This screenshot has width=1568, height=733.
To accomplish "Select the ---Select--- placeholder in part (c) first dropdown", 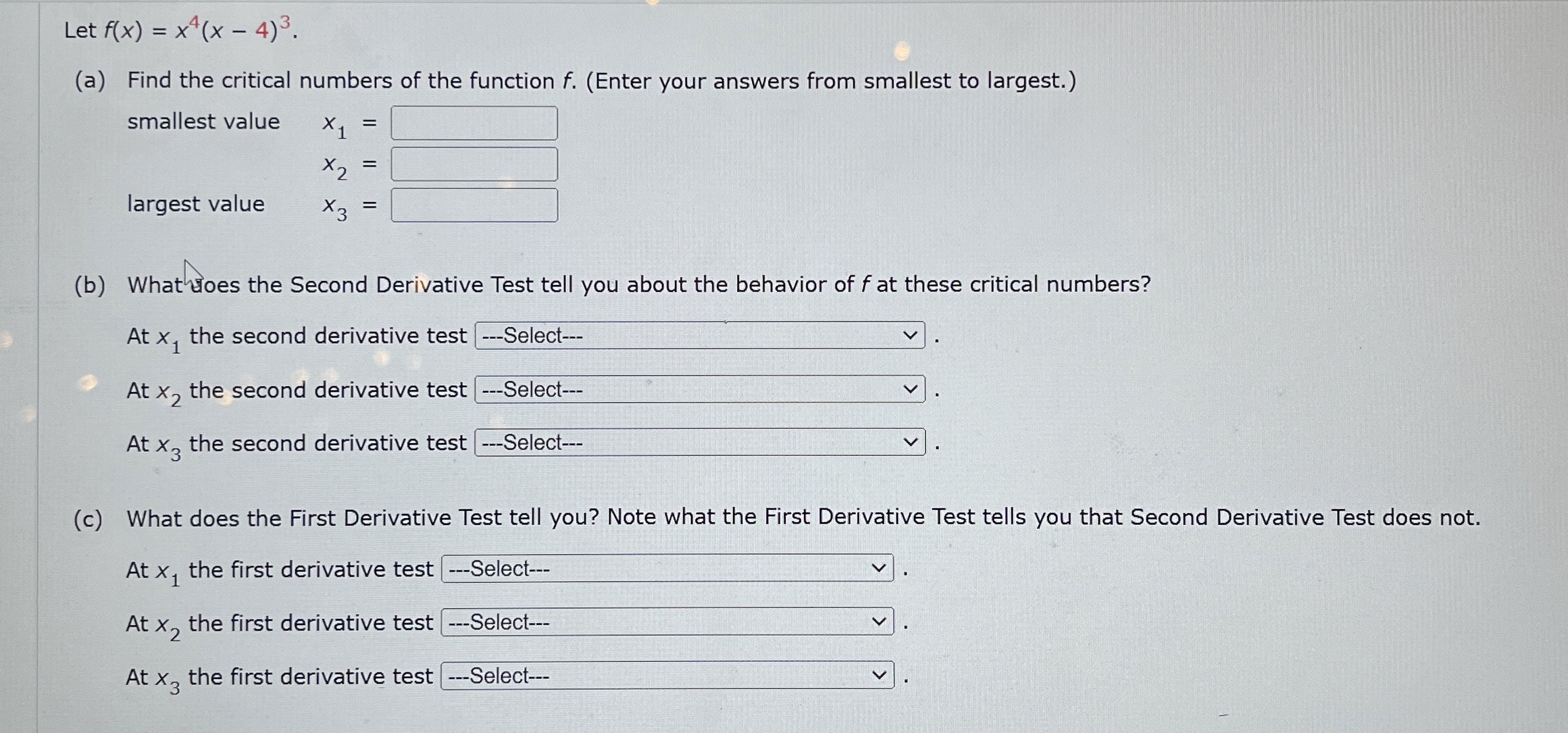I will [500, 567].
